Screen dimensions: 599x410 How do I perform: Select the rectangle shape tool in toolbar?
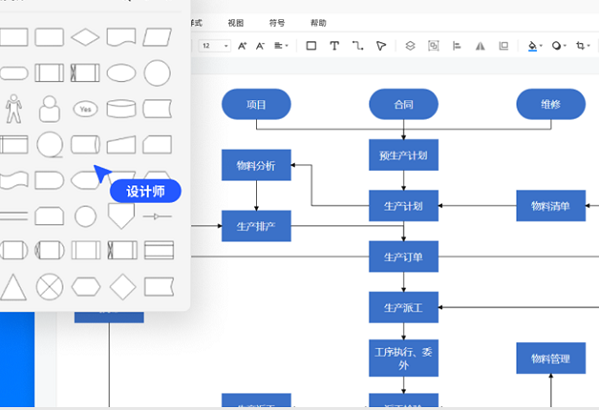tap(311, 46)
